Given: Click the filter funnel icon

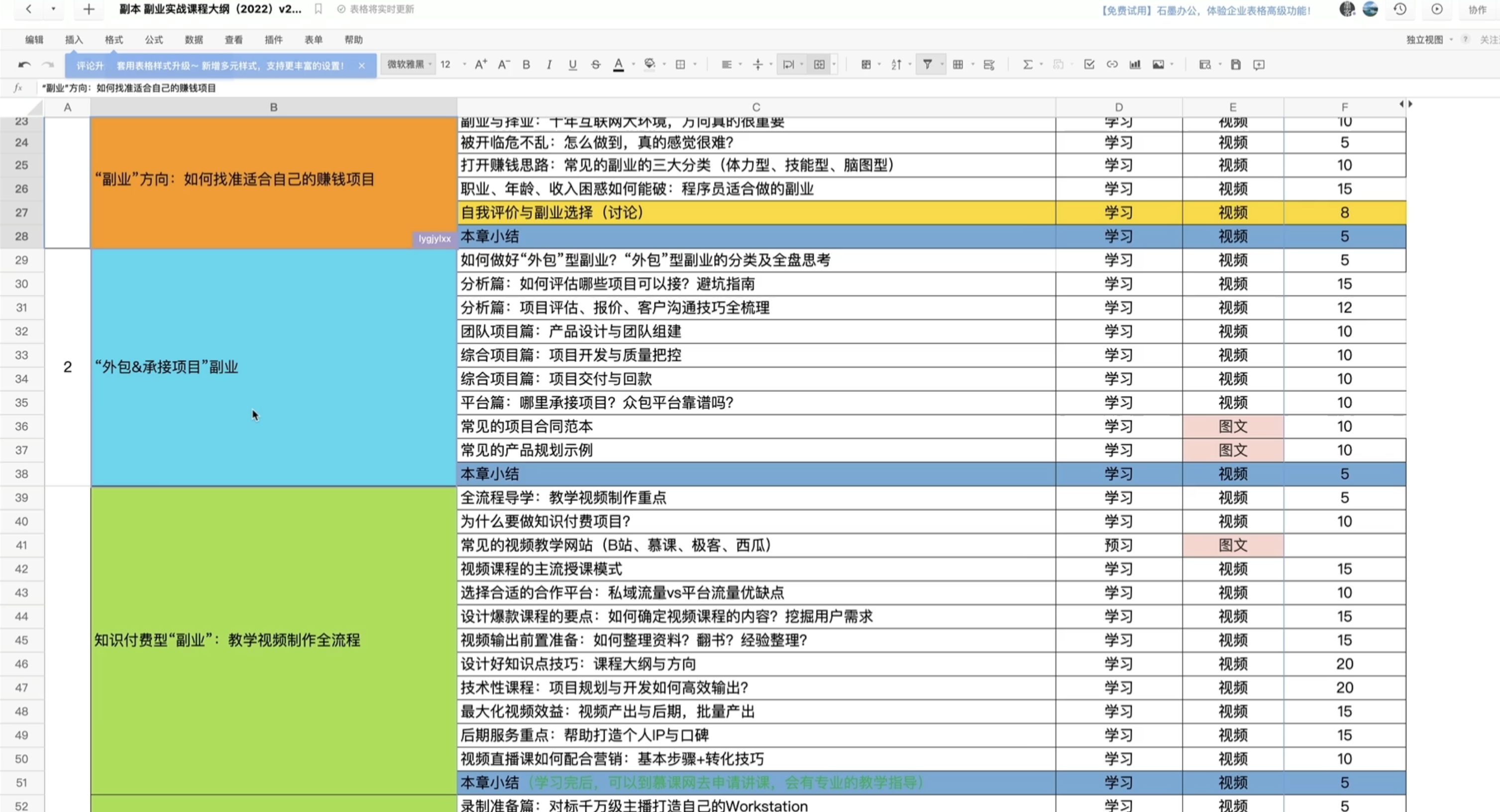Looking at the screenshot, I should tap(928, 65).
